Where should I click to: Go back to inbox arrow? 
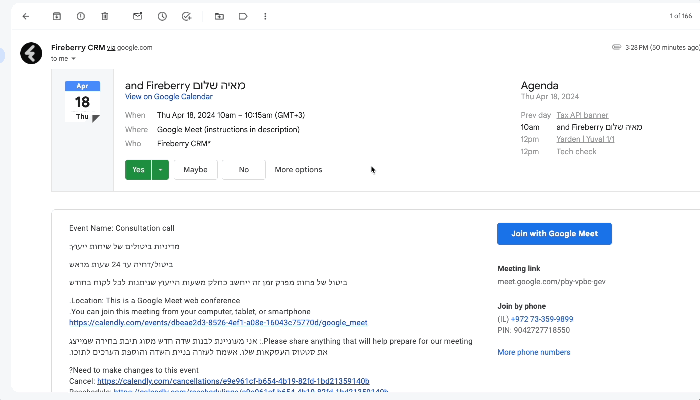point(26,17)
